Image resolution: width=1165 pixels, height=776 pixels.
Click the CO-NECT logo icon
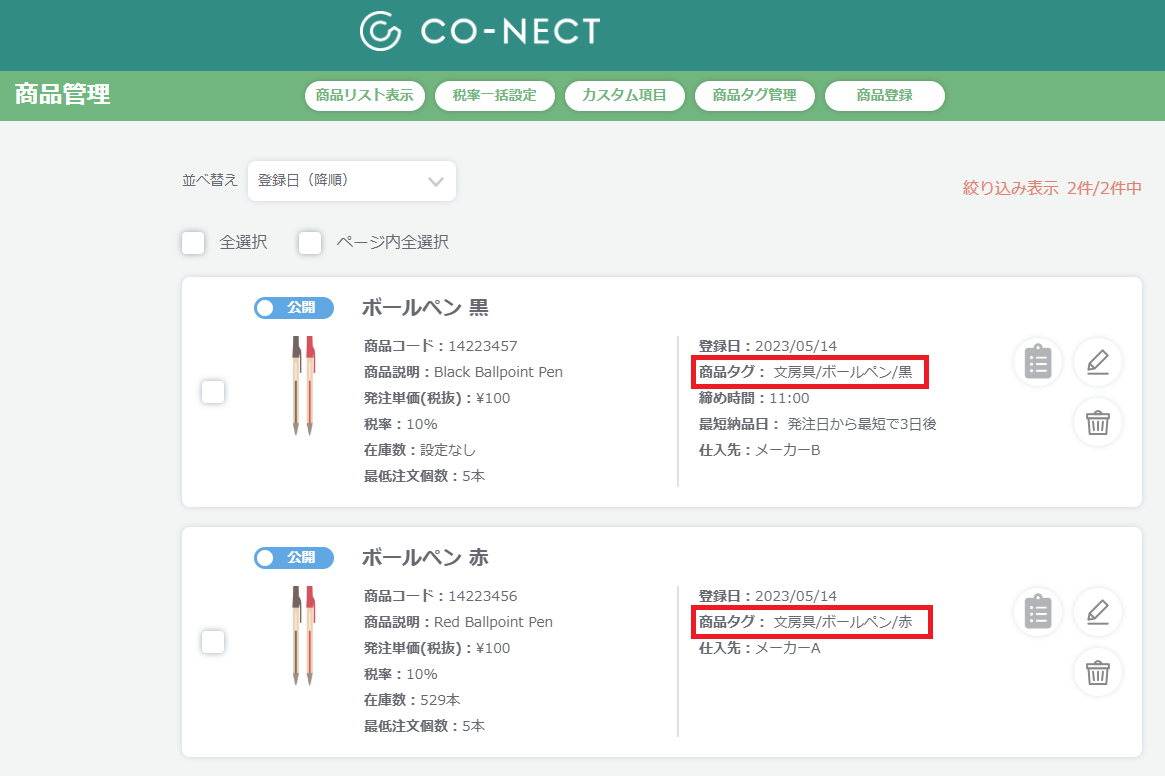pyautogui.click(x=380, y=31)
